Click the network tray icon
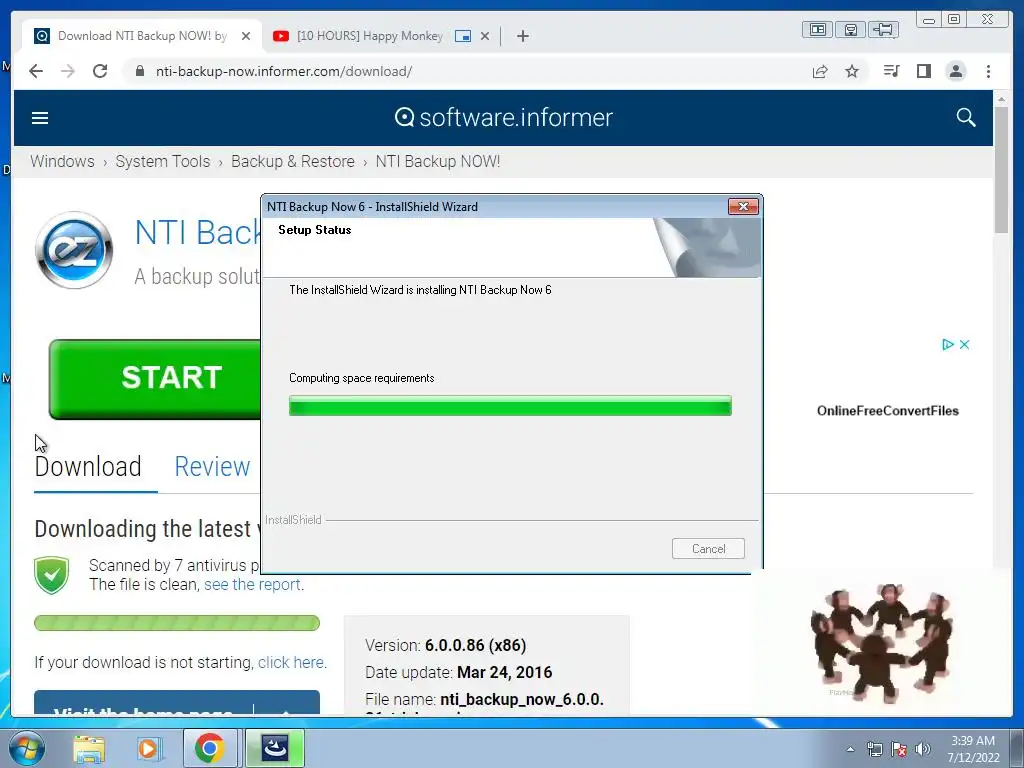Screen dimensions: 1024x768 (x=874, y=749)
